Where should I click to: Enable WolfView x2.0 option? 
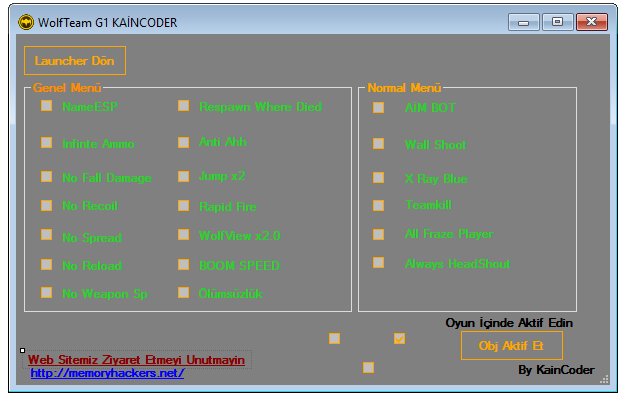184,235
